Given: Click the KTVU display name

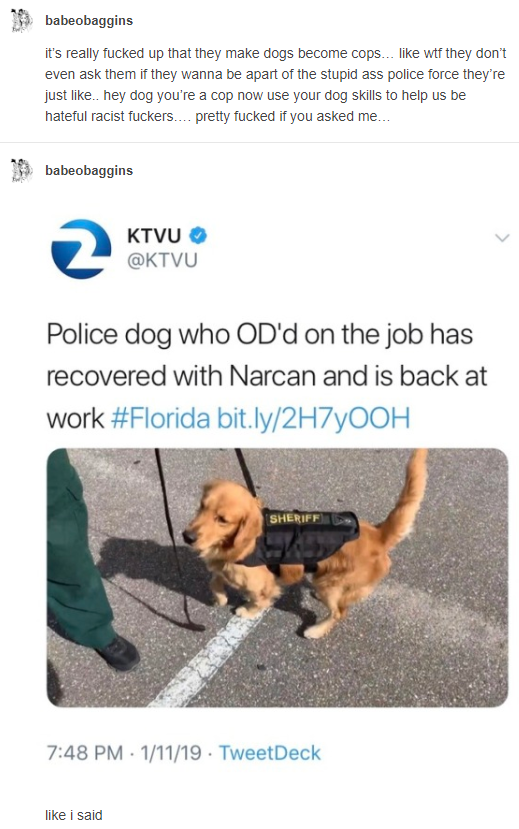Looking at the screenshot, I should pyautogui.click(x=154, y=235).
